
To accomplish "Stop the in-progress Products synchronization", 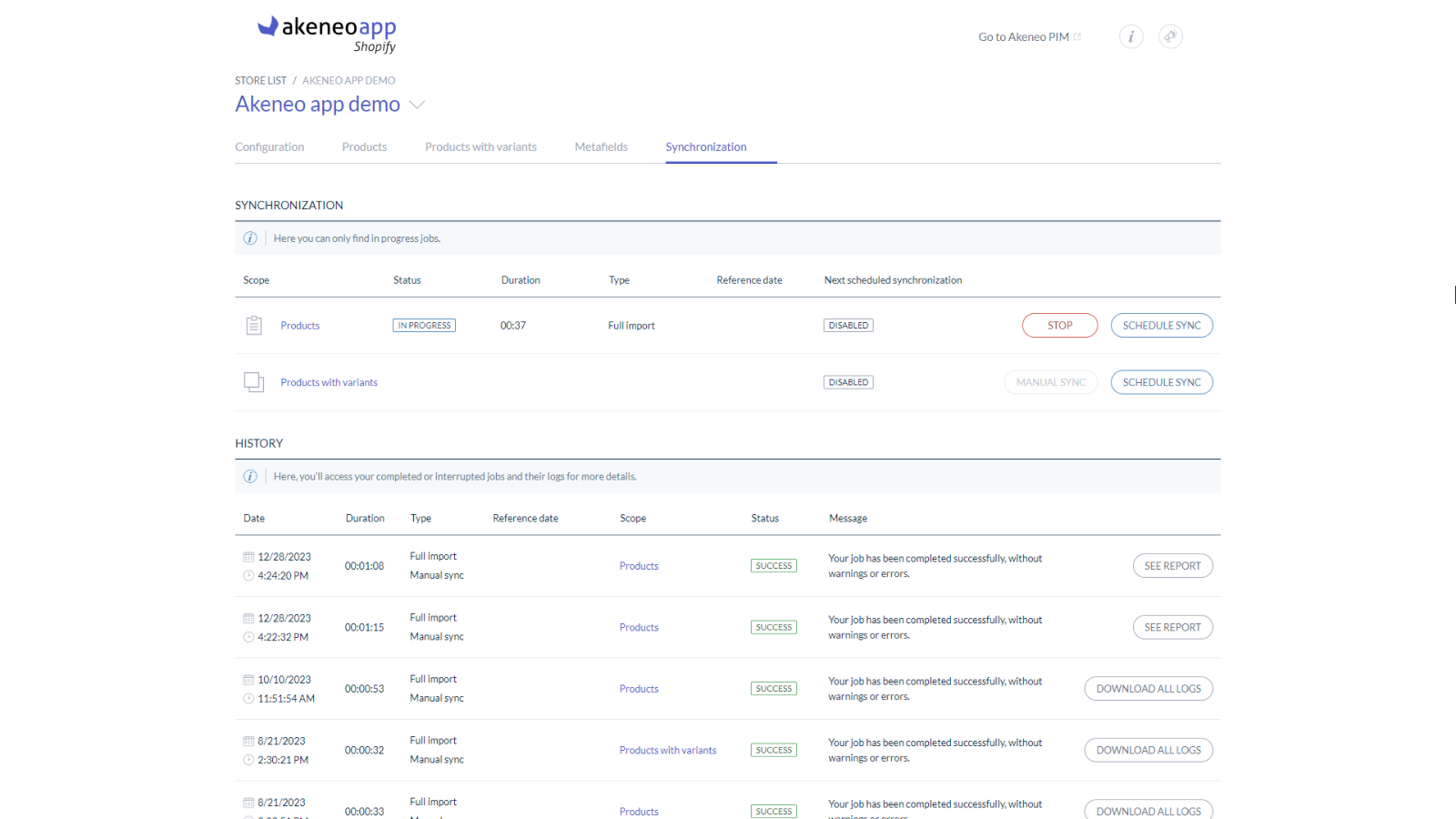I will (1060, 326).
